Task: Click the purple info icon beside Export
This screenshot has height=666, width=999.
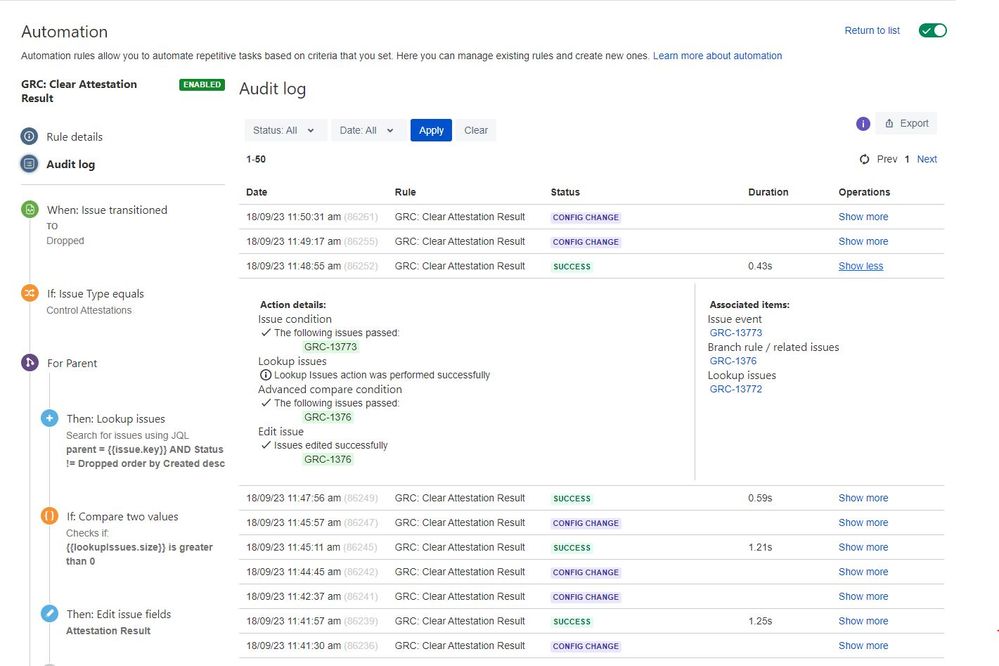Action: [863, 124]
